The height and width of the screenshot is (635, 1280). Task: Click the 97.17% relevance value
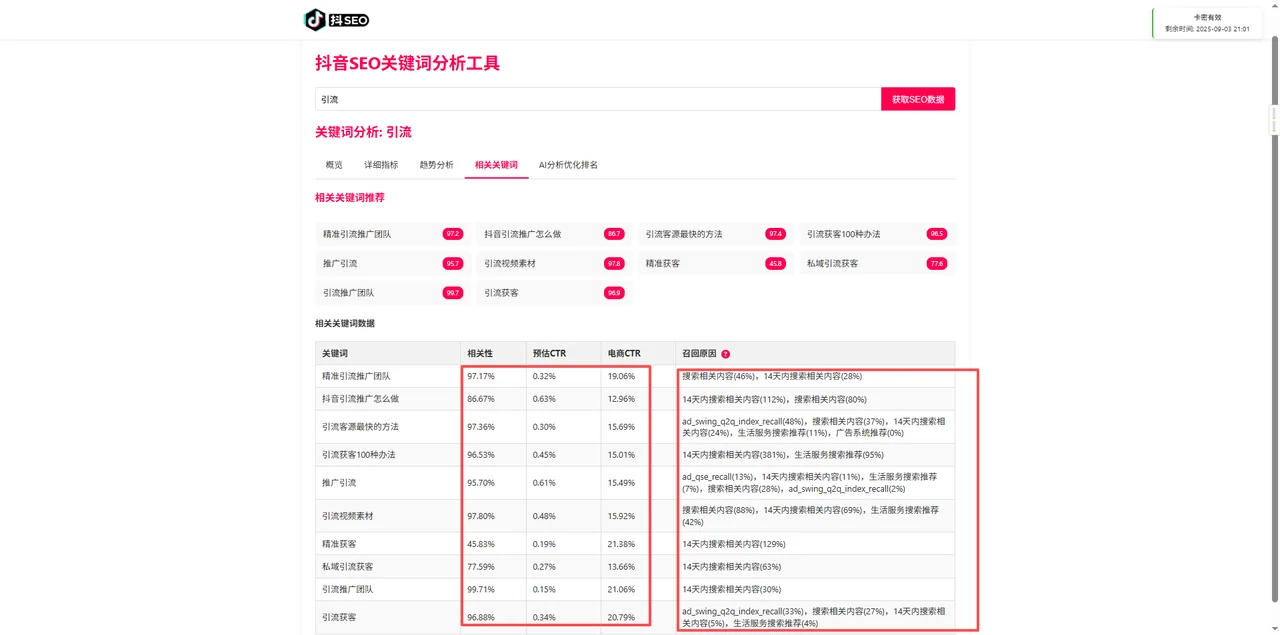tap(481, 377)
